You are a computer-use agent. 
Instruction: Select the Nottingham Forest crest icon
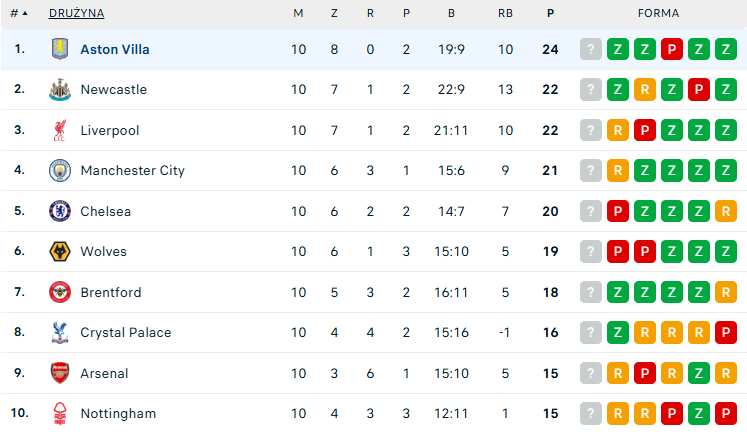(60, 413)
